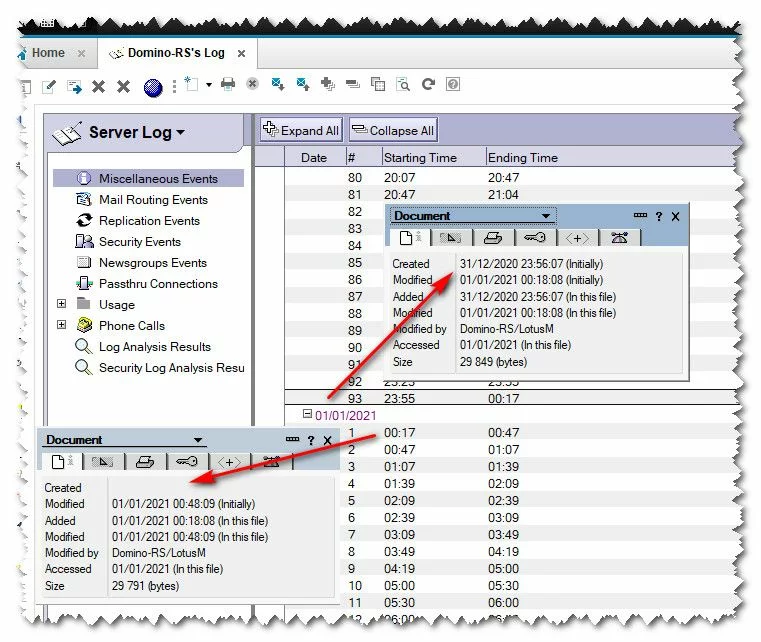Click the print icon in the toolbar

click(227, 85)
